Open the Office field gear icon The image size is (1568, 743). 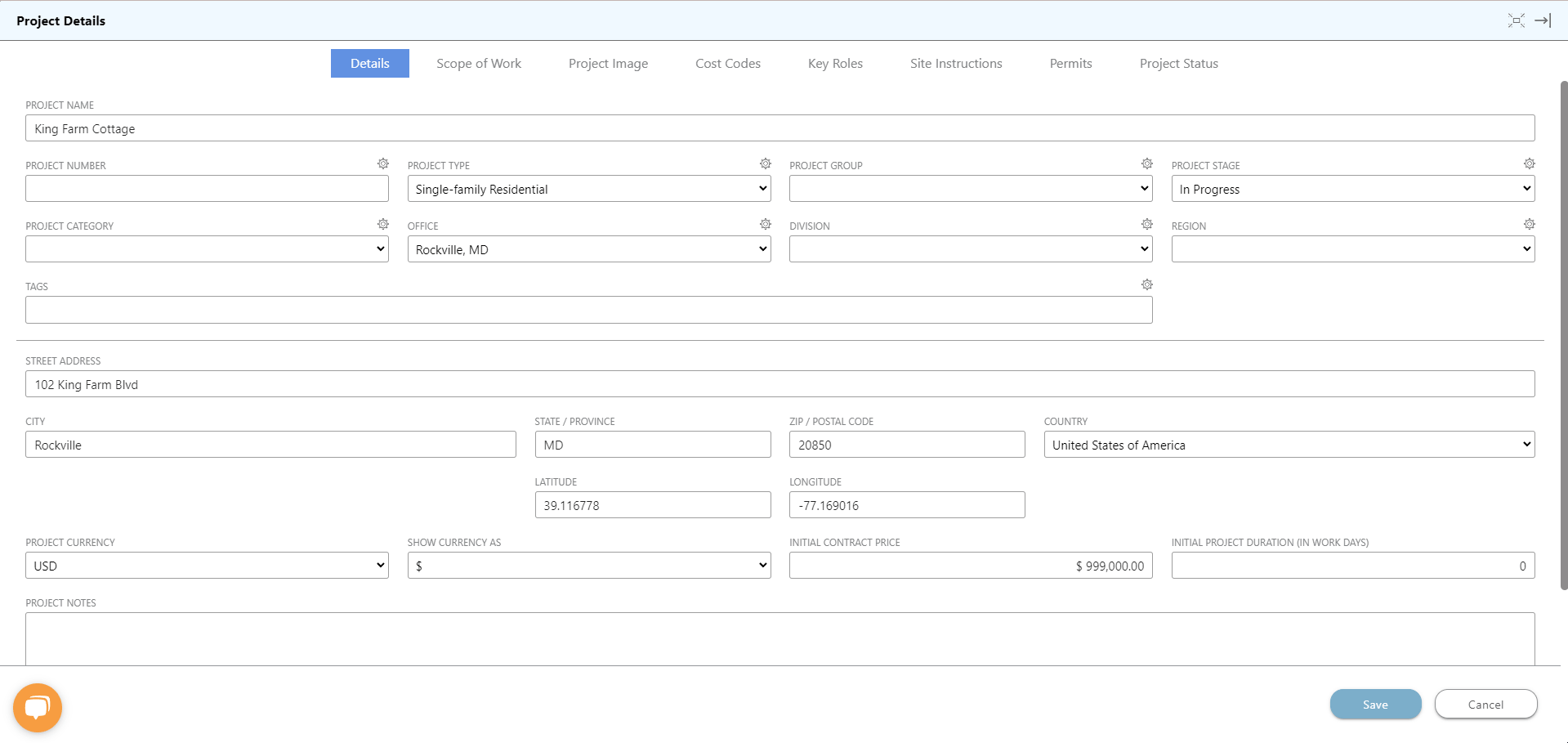(x=765, y=225)
